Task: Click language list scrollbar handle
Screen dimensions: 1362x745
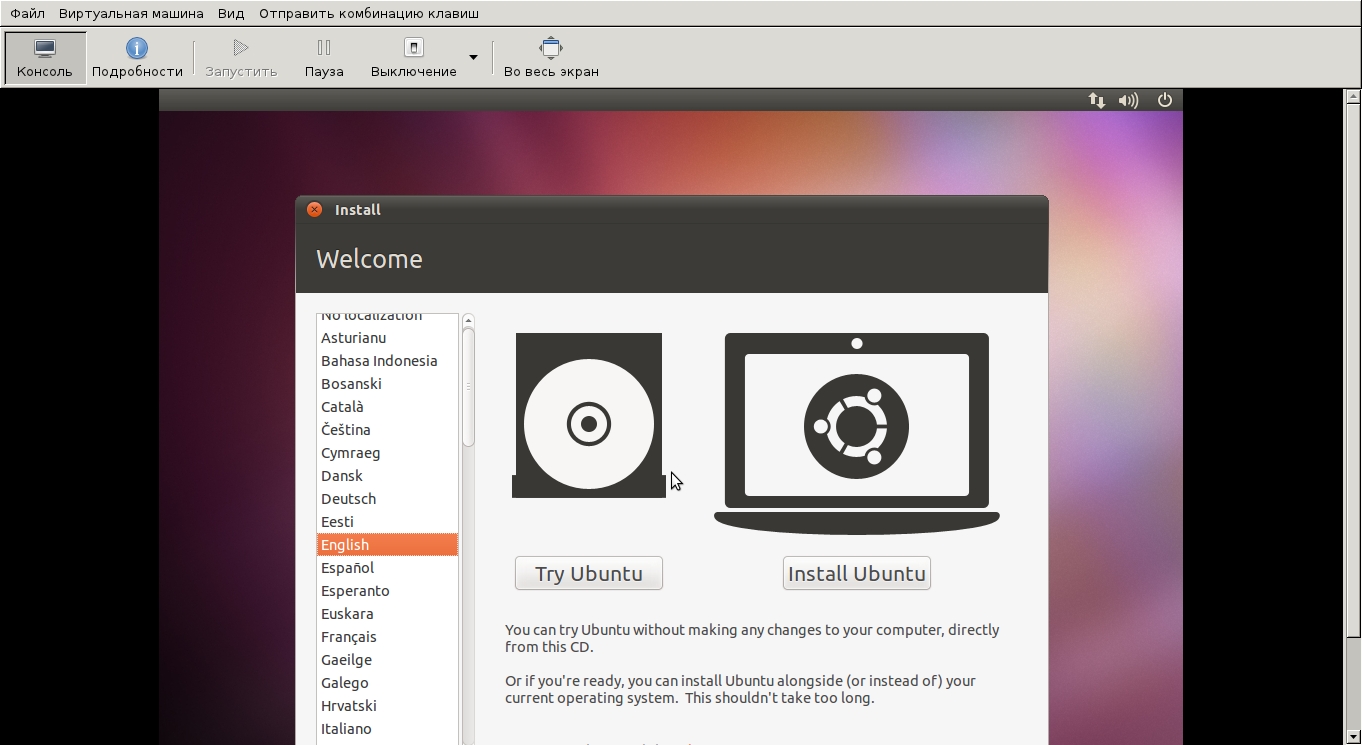Action: tap(468, 387)
